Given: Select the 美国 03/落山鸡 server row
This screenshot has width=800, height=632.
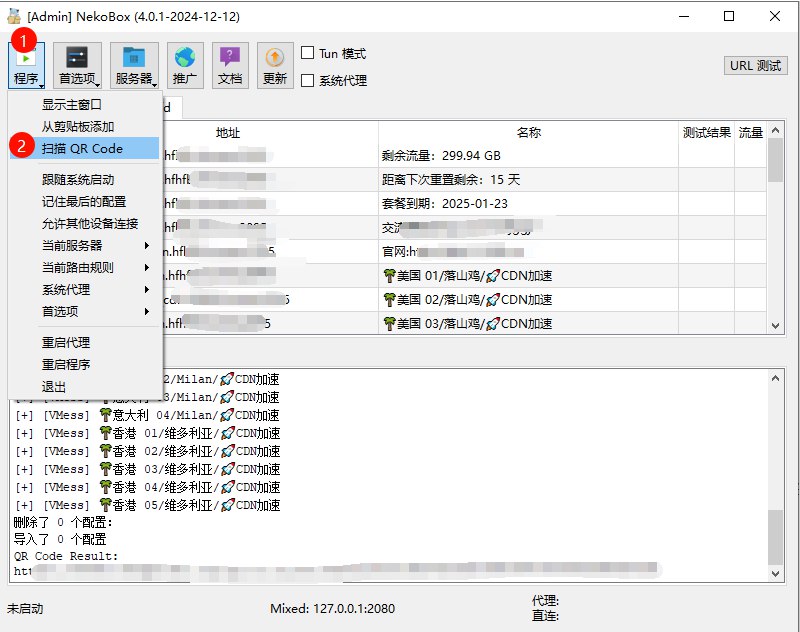Looking at the screenshot, I should [x=464, y=323].
